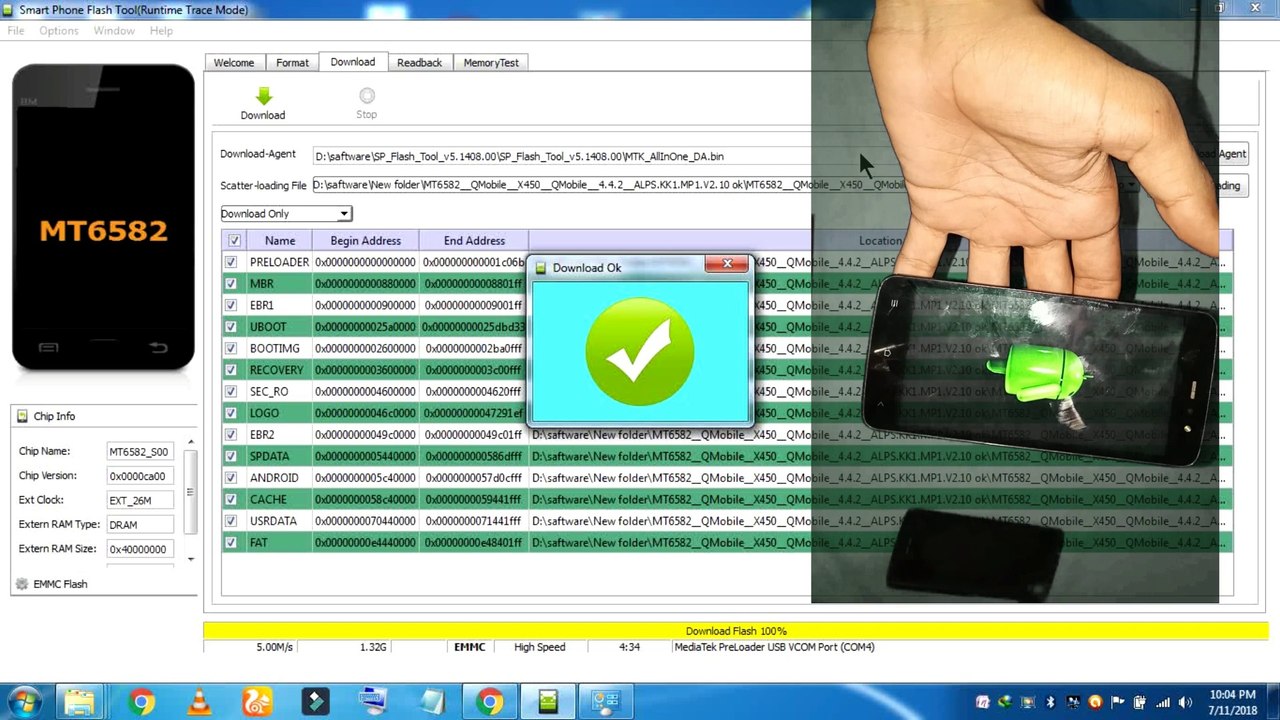Close the Download Ok dialog
Image resolution: width=1280 pixels, height=720 pixels.
click(x=727, y=265)
